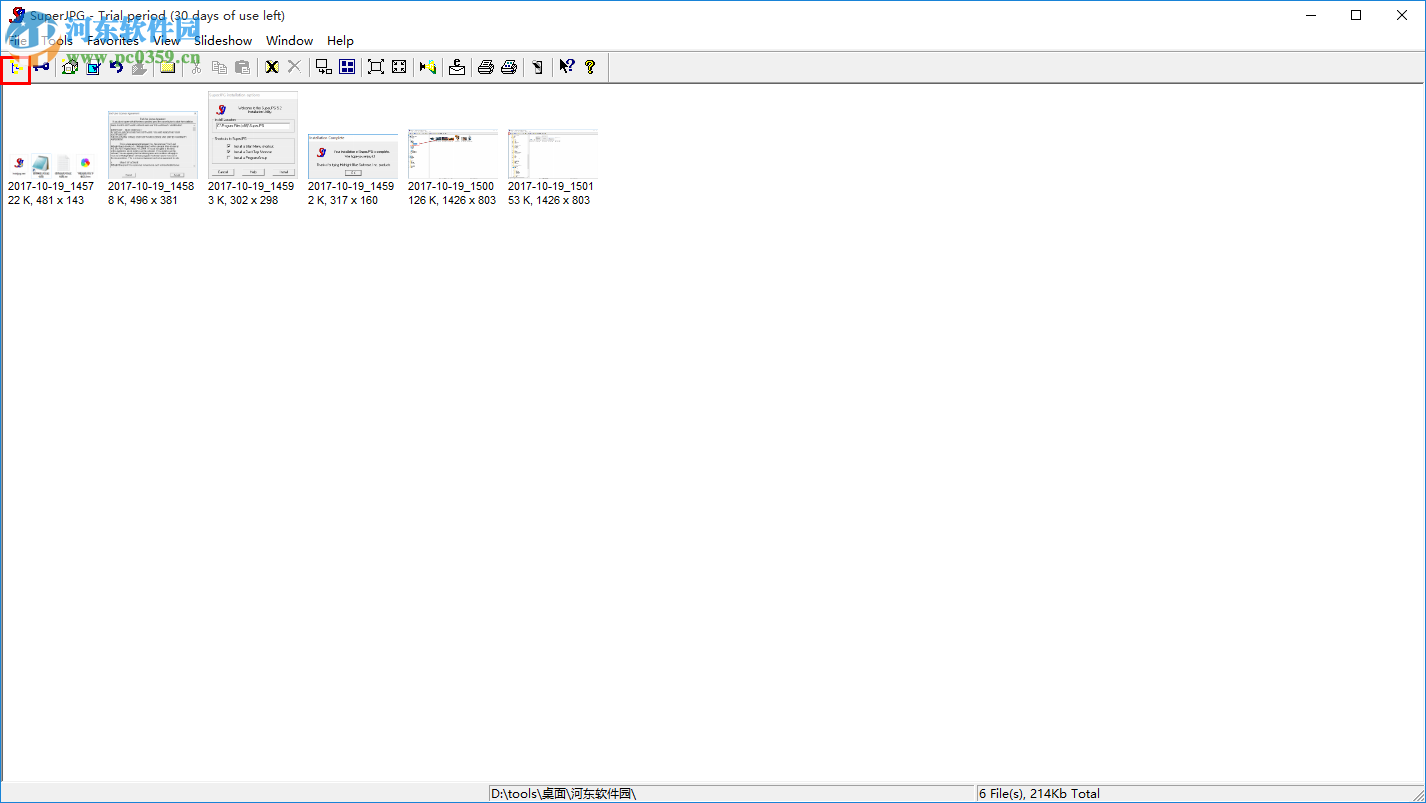Image resolution: width=1426 pixels, height=803 pixels.
Task: Click the '126 K, 1426 x 803' file info text
Action: (452, 200)
